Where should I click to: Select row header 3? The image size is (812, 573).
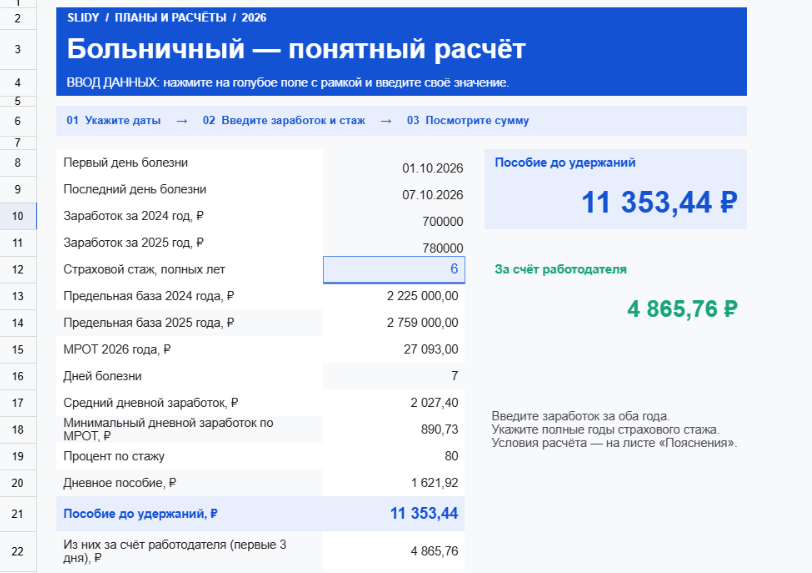click(18, 50)
